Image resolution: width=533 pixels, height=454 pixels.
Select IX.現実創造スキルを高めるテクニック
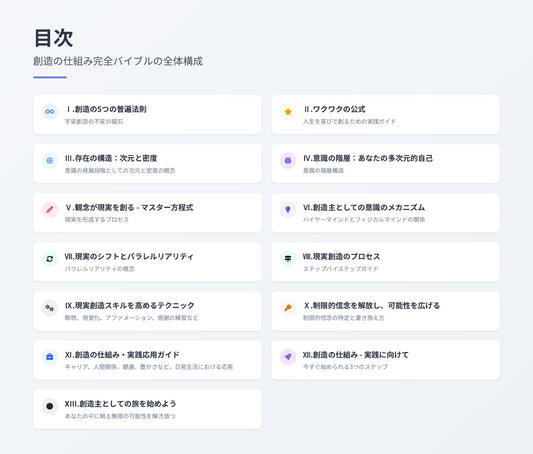click(147, 311)
